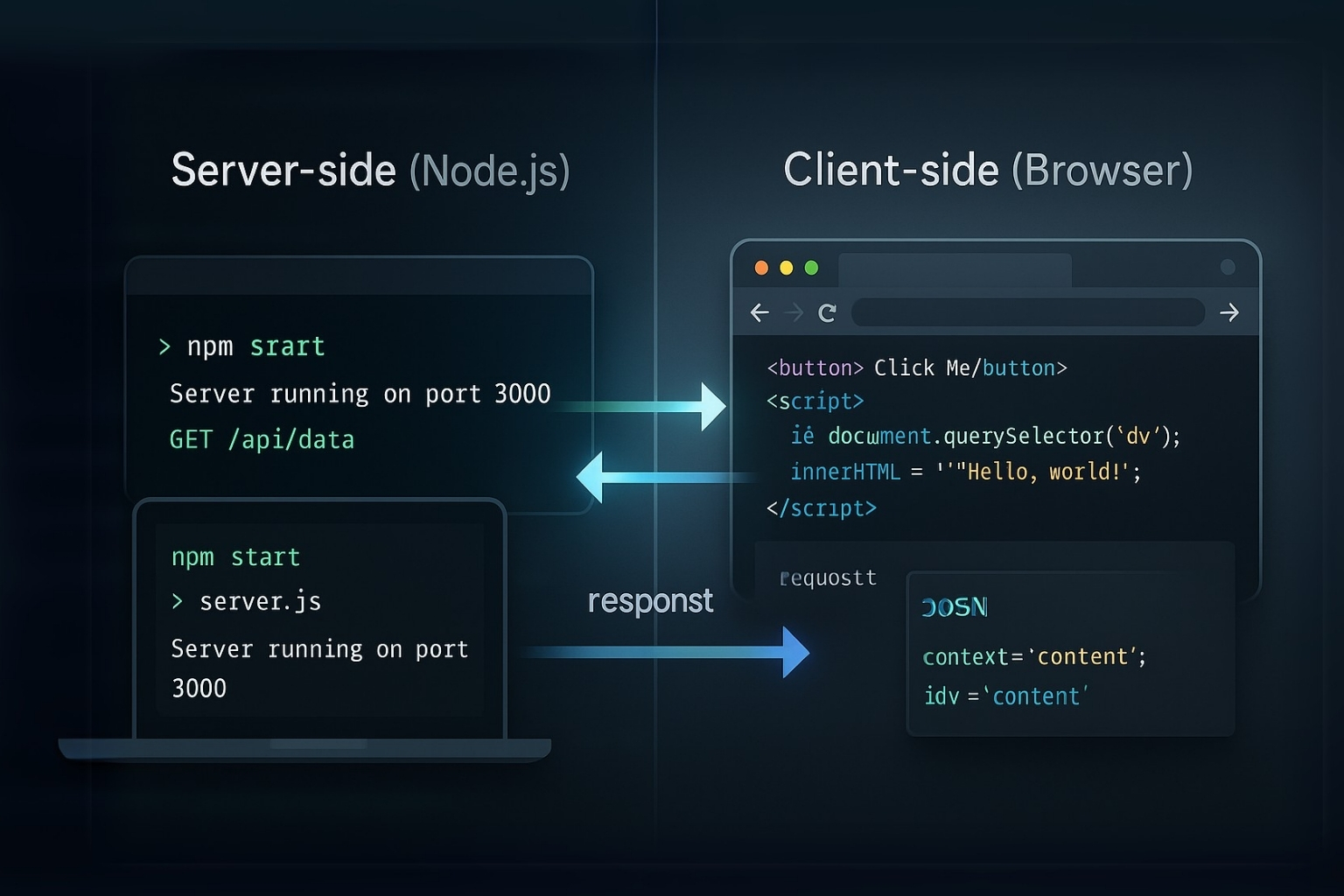Image resolution: width=1344 pixels, height=896 pixels.
Task: Click the browser address bar
Action: click(x=1027, y=312)
